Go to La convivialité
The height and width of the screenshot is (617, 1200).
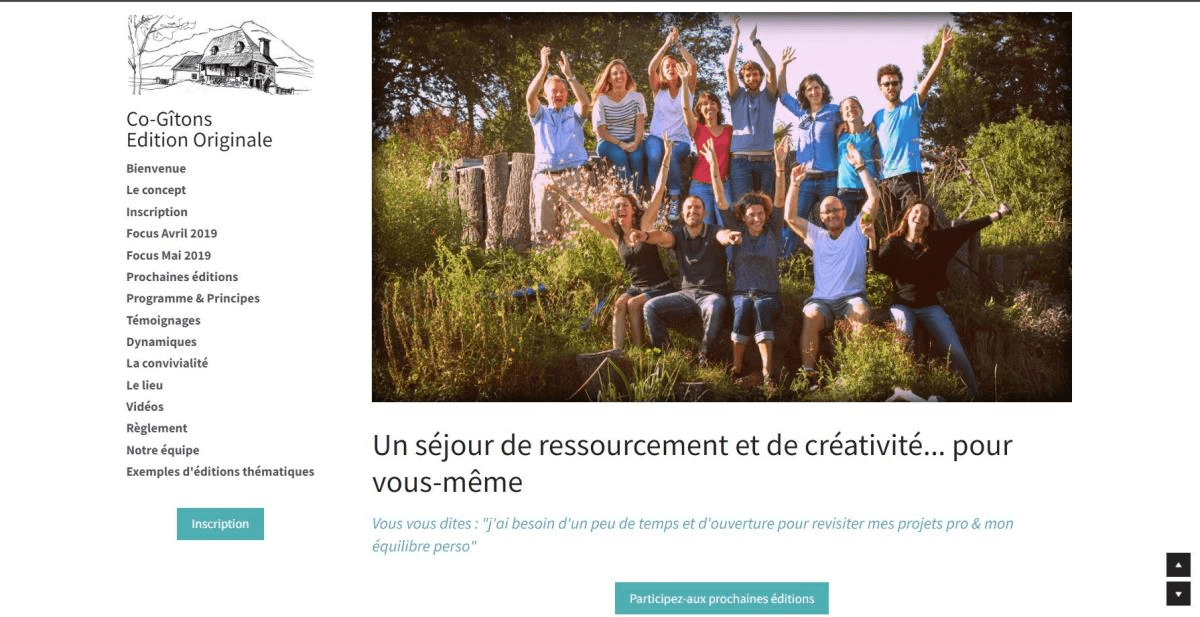click(167, 363)
